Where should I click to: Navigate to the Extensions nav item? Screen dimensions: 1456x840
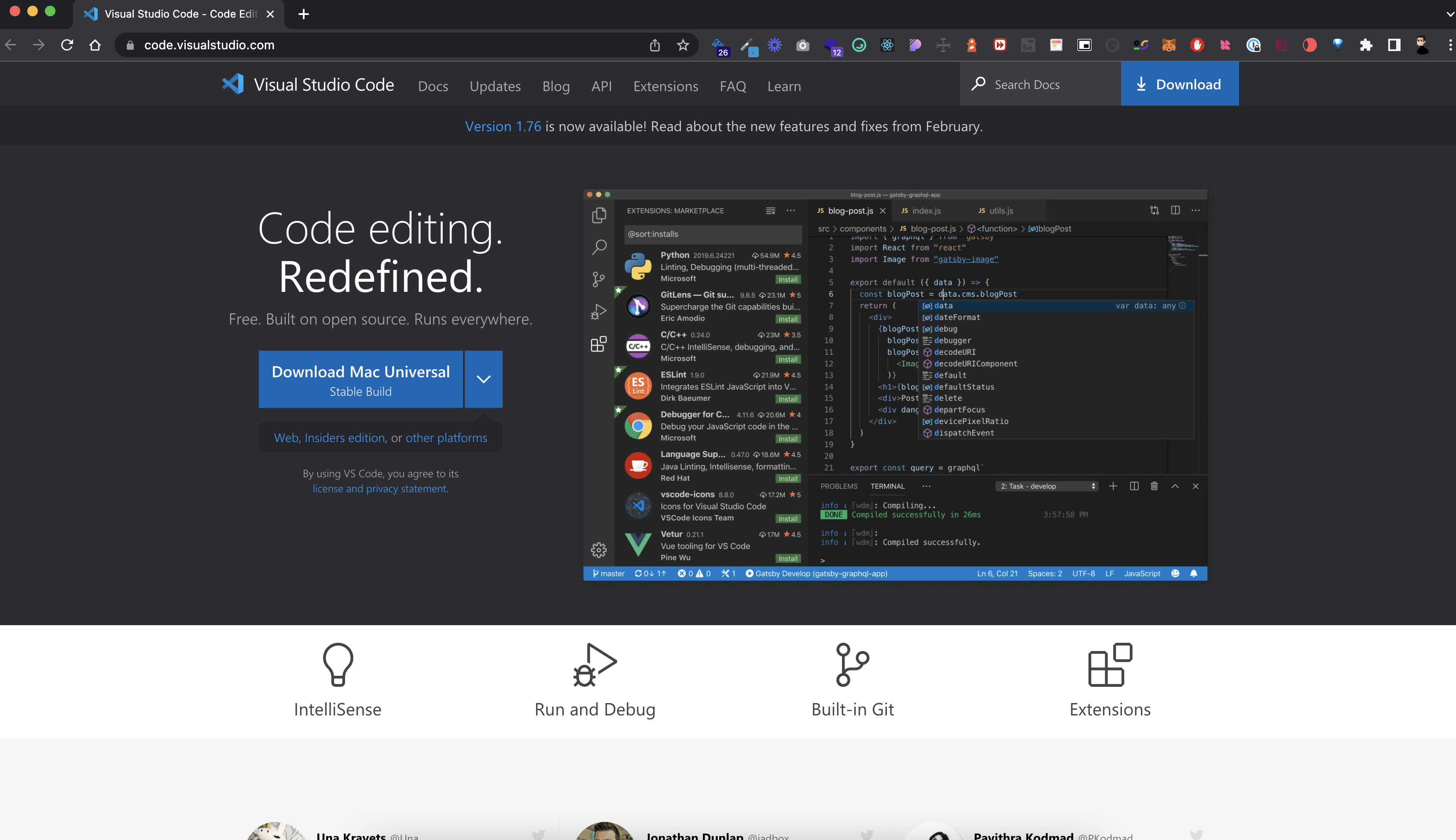coord(665,86)
